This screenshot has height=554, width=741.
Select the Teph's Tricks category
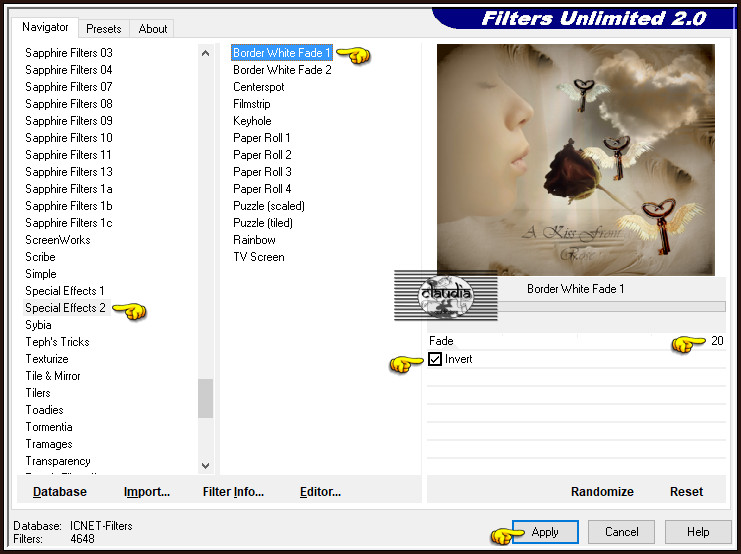(x=57, y=342)
